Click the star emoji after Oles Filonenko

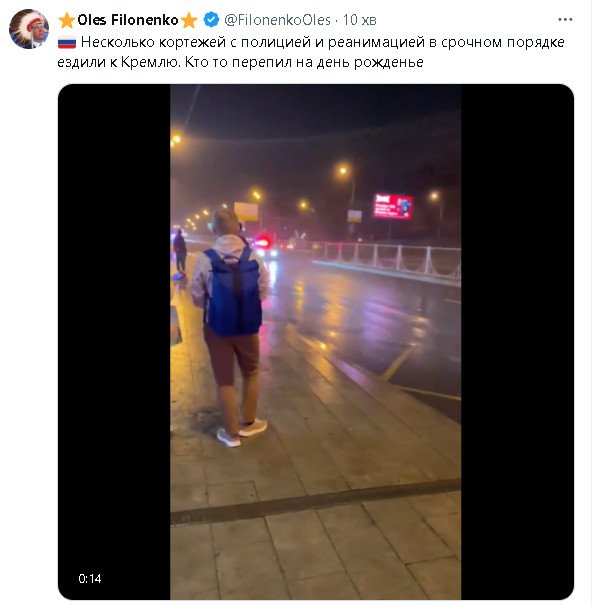click(189, 20)
